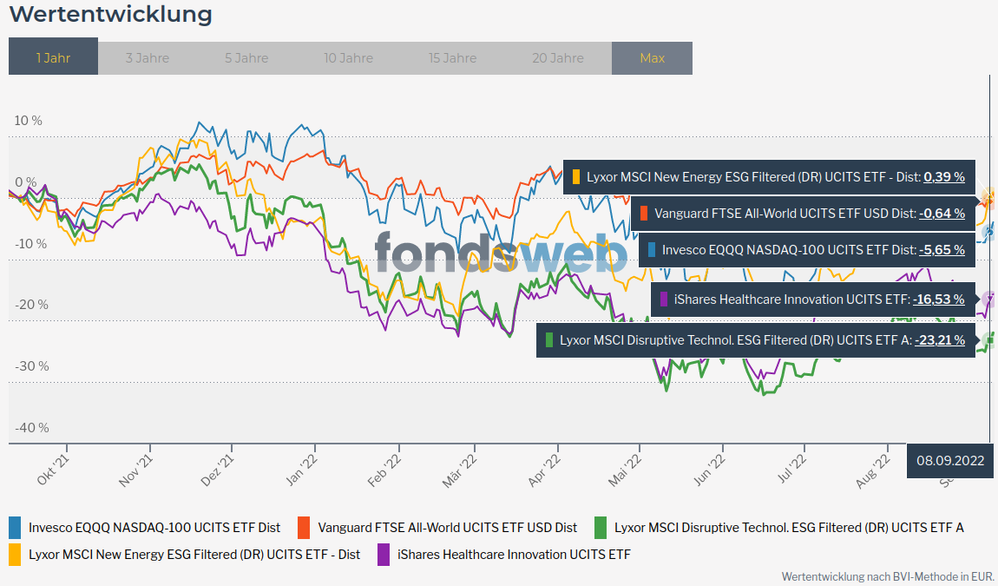Select the 15 Jahre tab

tap(452, 58)
